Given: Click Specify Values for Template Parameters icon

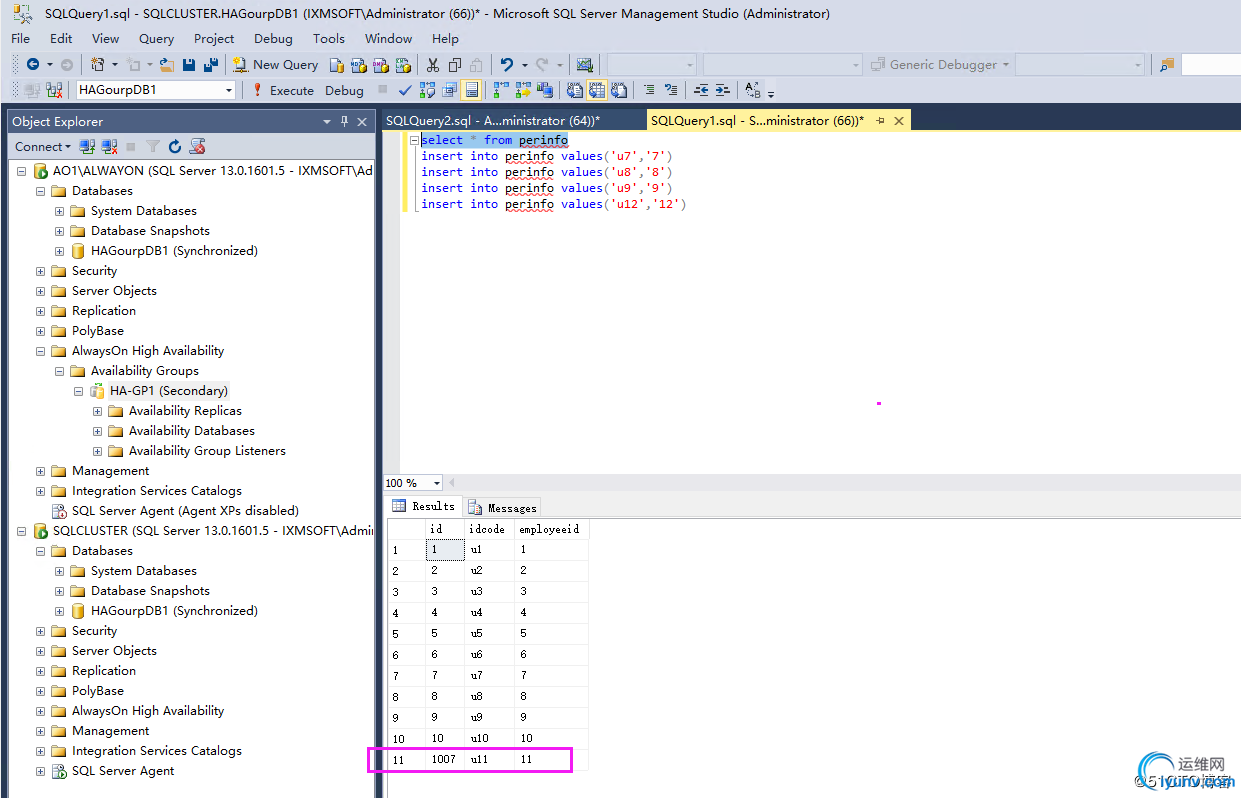Looking at the screenshot, I should 752,90.
